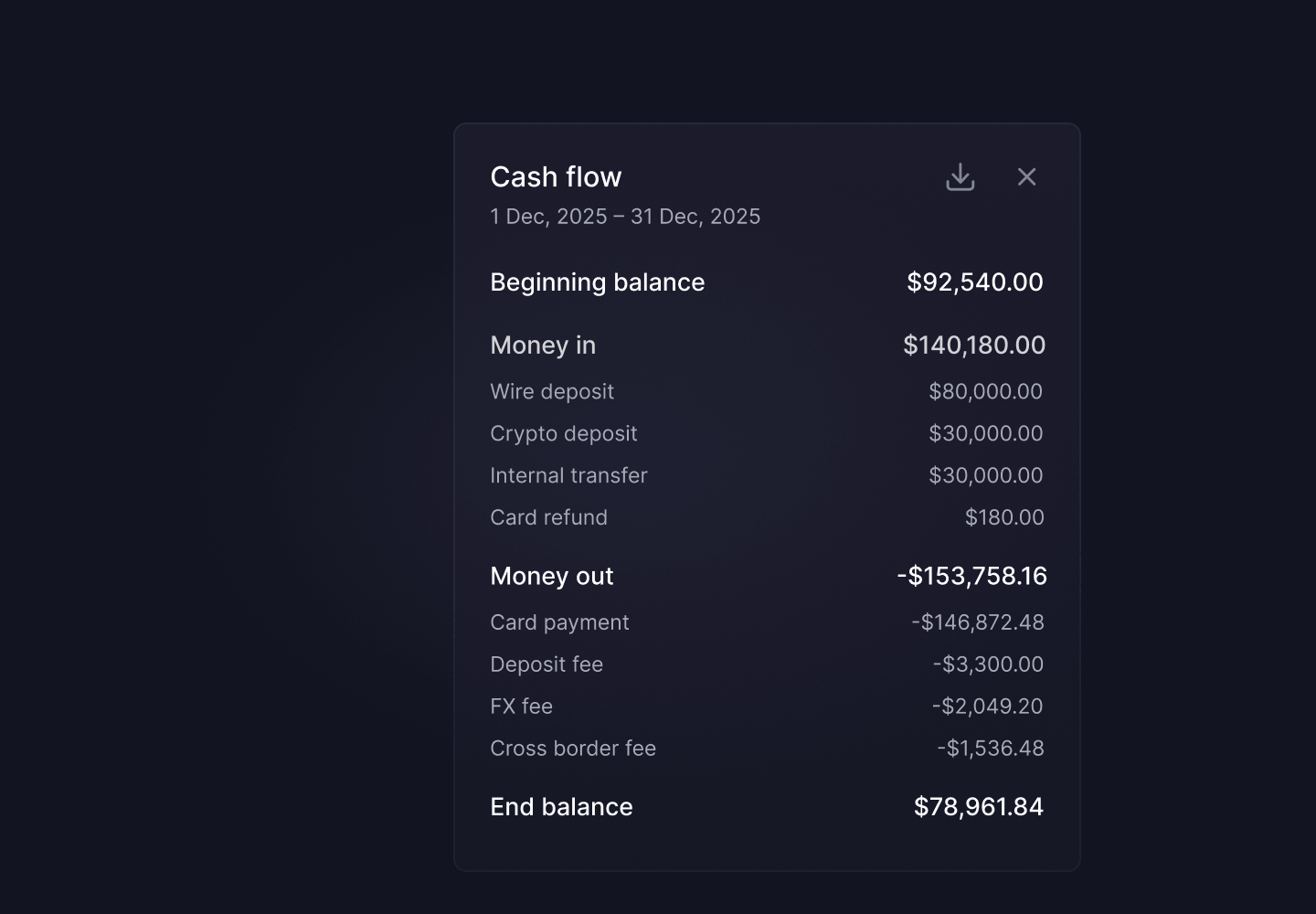This screenshot has width=1316, height=914.
Task: Select the Cross border fee amount -$1,536.48
Action: coord(991,749)
